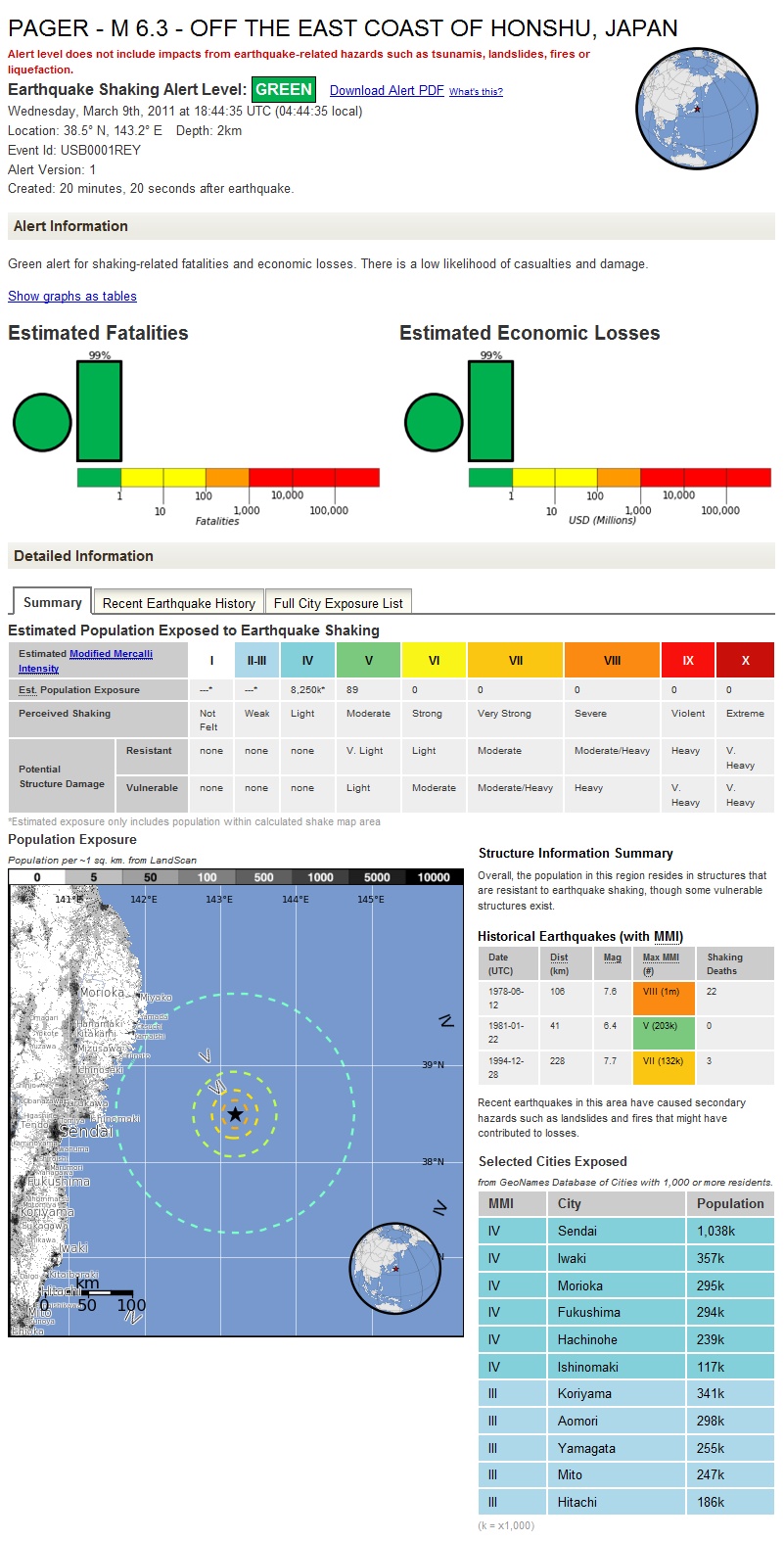Click the Population column header

[730, 1203]
